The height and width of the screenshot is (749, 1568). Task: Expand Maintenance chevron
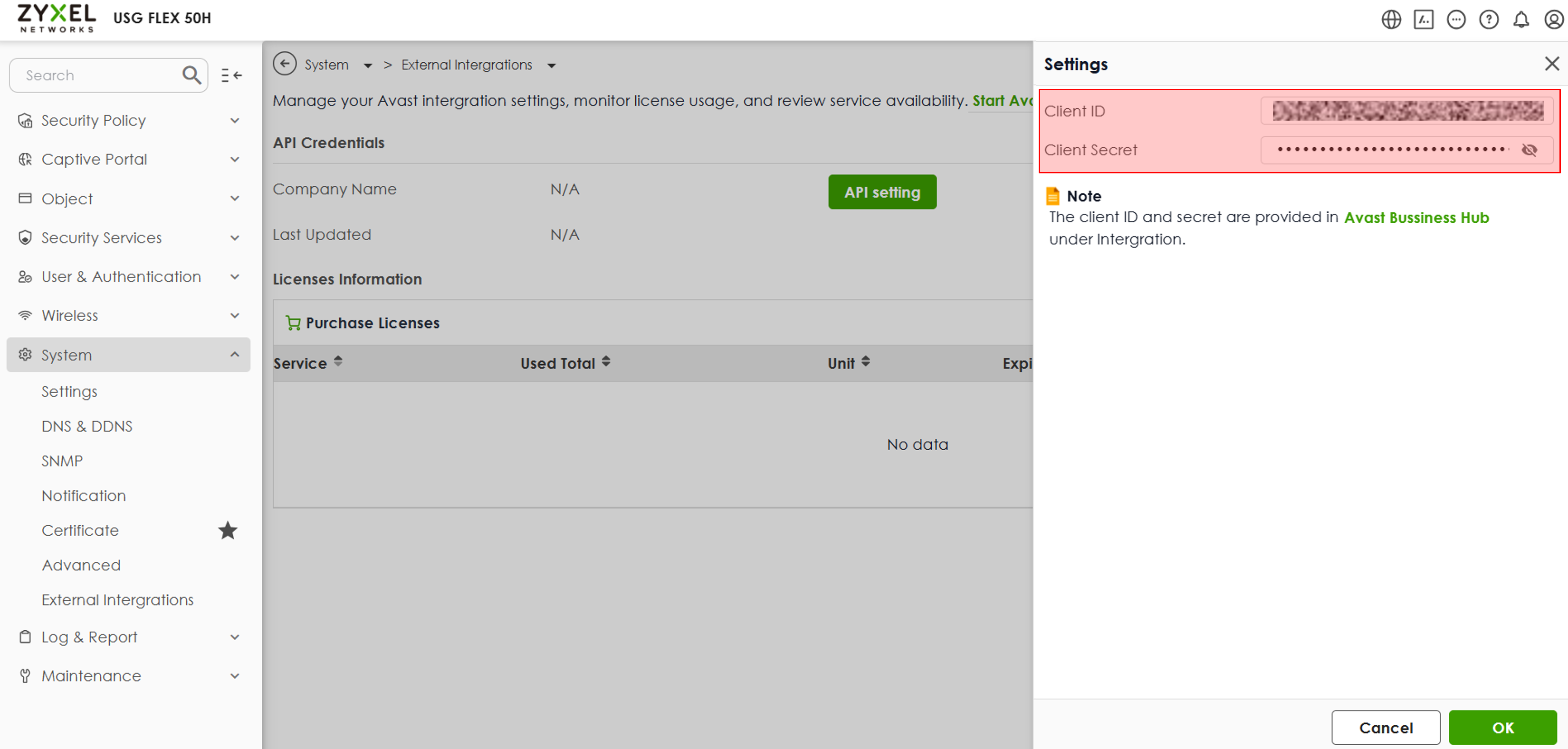pyautogui.click(x=235, y=676)
